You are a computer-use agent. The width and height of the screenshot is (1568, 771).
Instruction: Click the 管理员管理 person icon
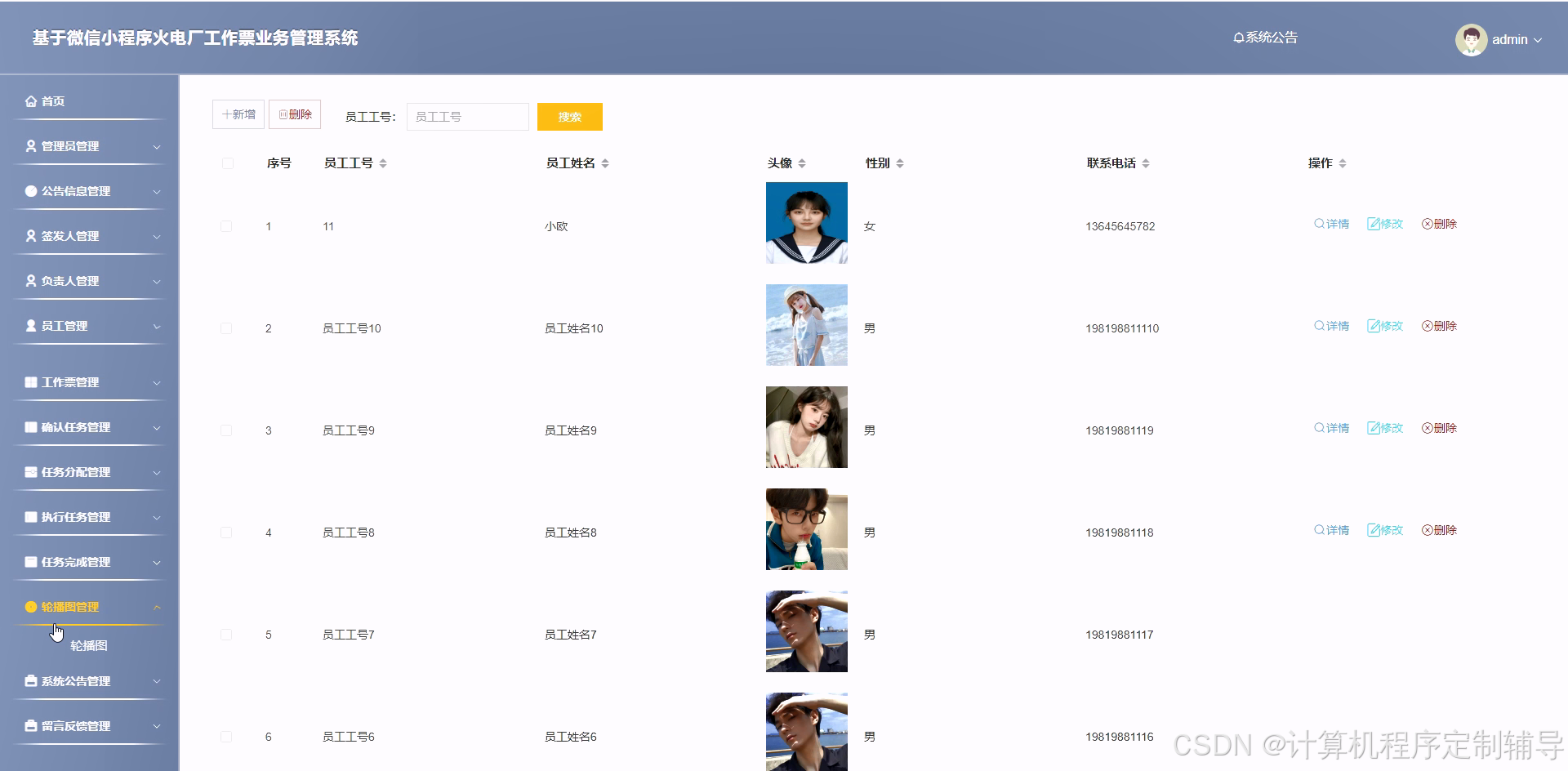coord(31,146)
